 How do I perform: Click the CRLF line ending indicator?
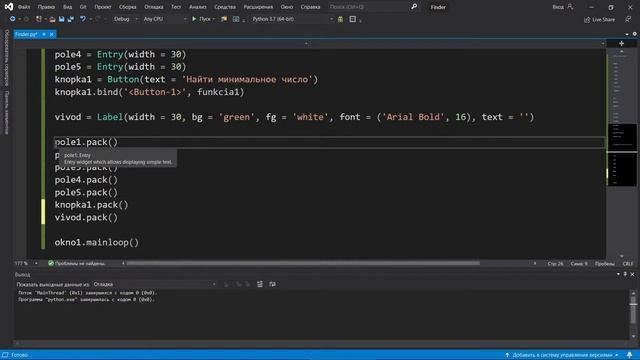pyautogui.click(x=628, y=264)
